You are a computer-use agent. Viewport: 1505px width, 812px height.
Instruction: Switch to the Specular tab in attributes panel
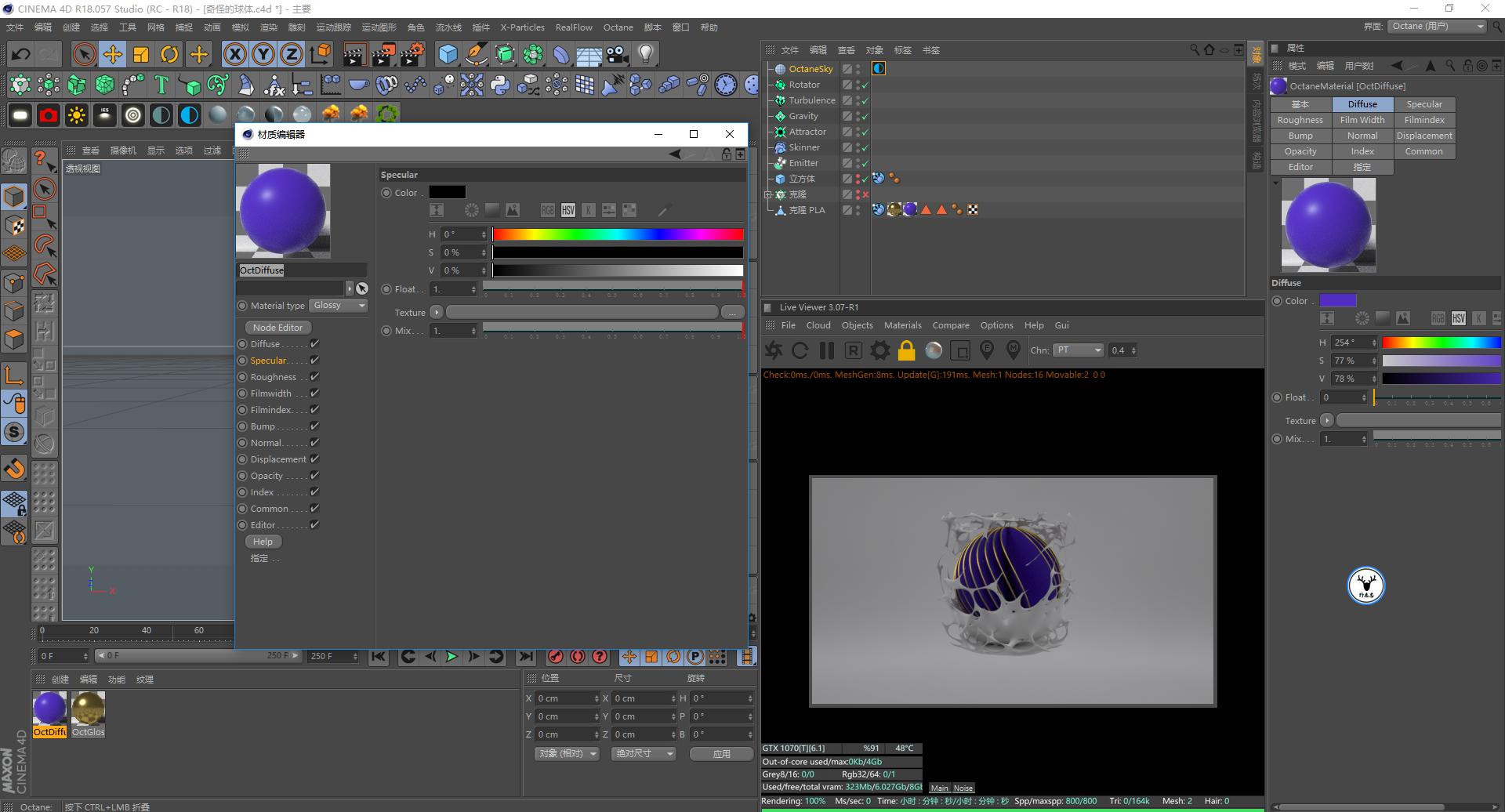click(x=1423, y=103)
